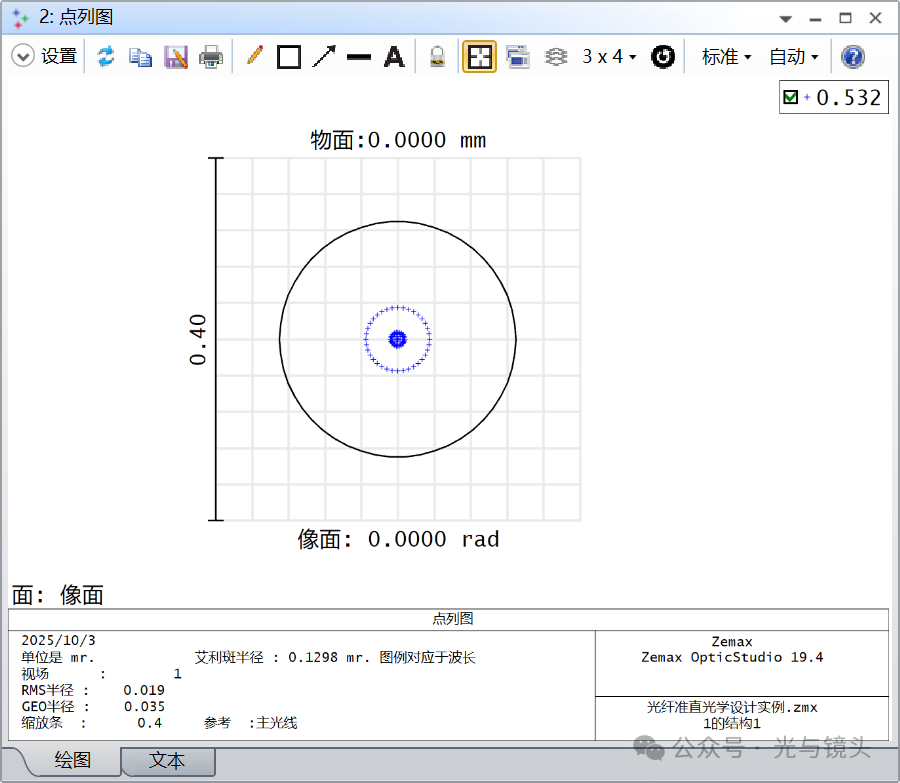Print the spot diagram
This screenshot has height=783, width=900.
point(212,56)
